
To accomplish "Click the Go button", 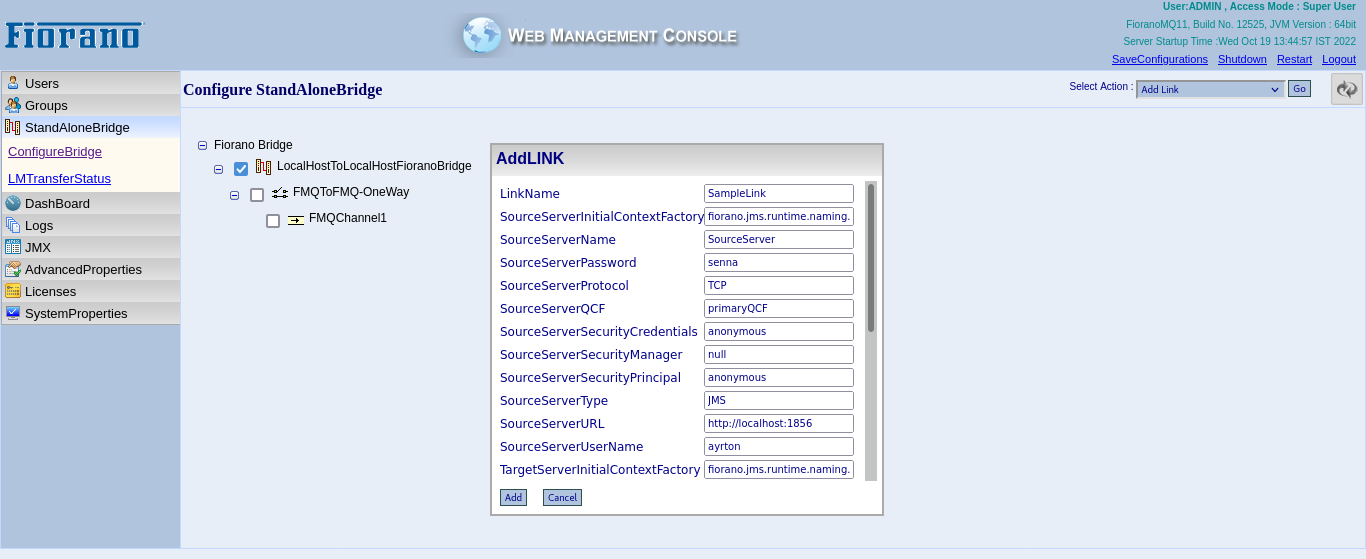I will [x=1299, y=89].
